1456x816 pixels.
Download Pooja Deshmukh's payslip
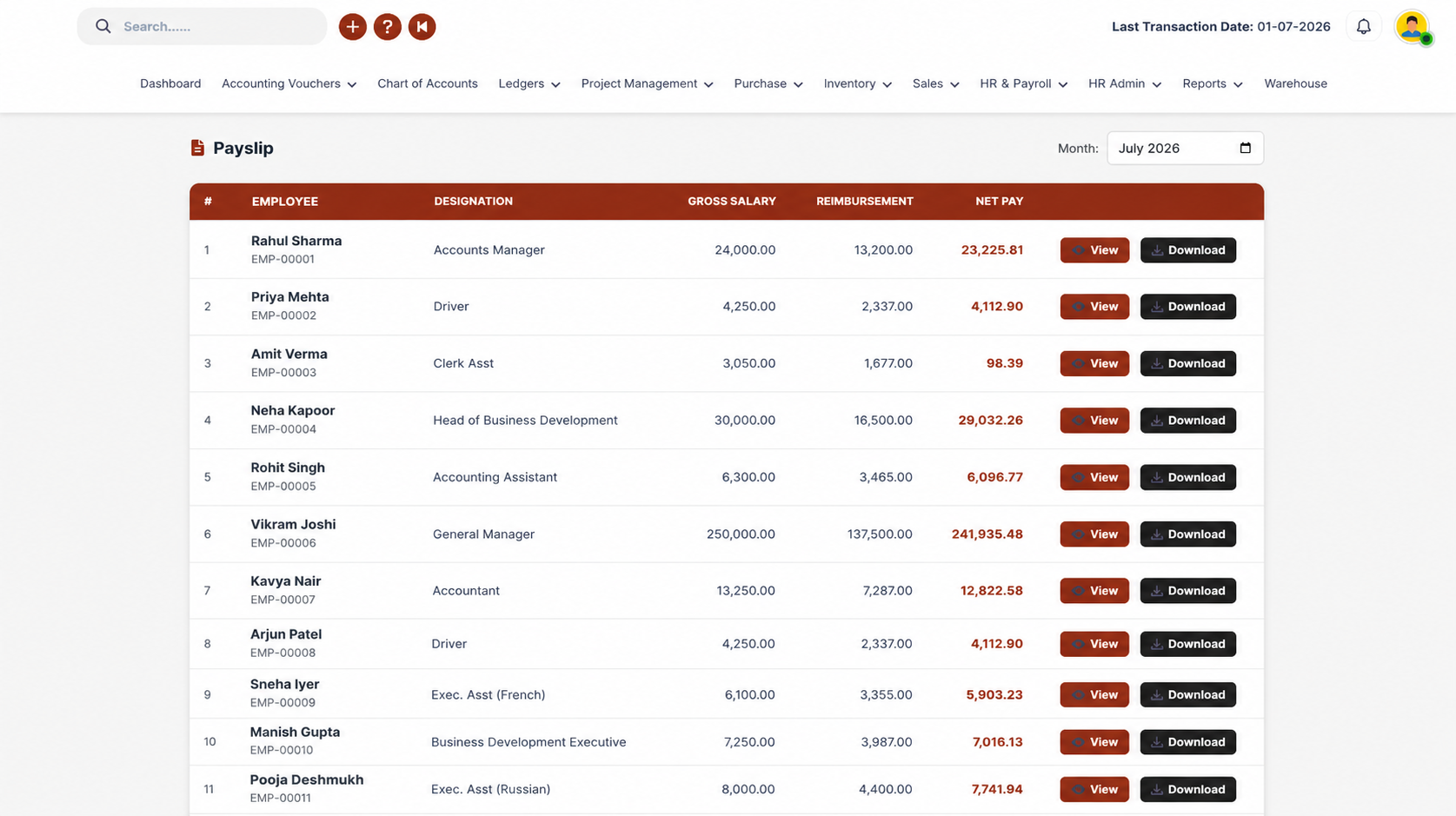[x=1187, y=789]
